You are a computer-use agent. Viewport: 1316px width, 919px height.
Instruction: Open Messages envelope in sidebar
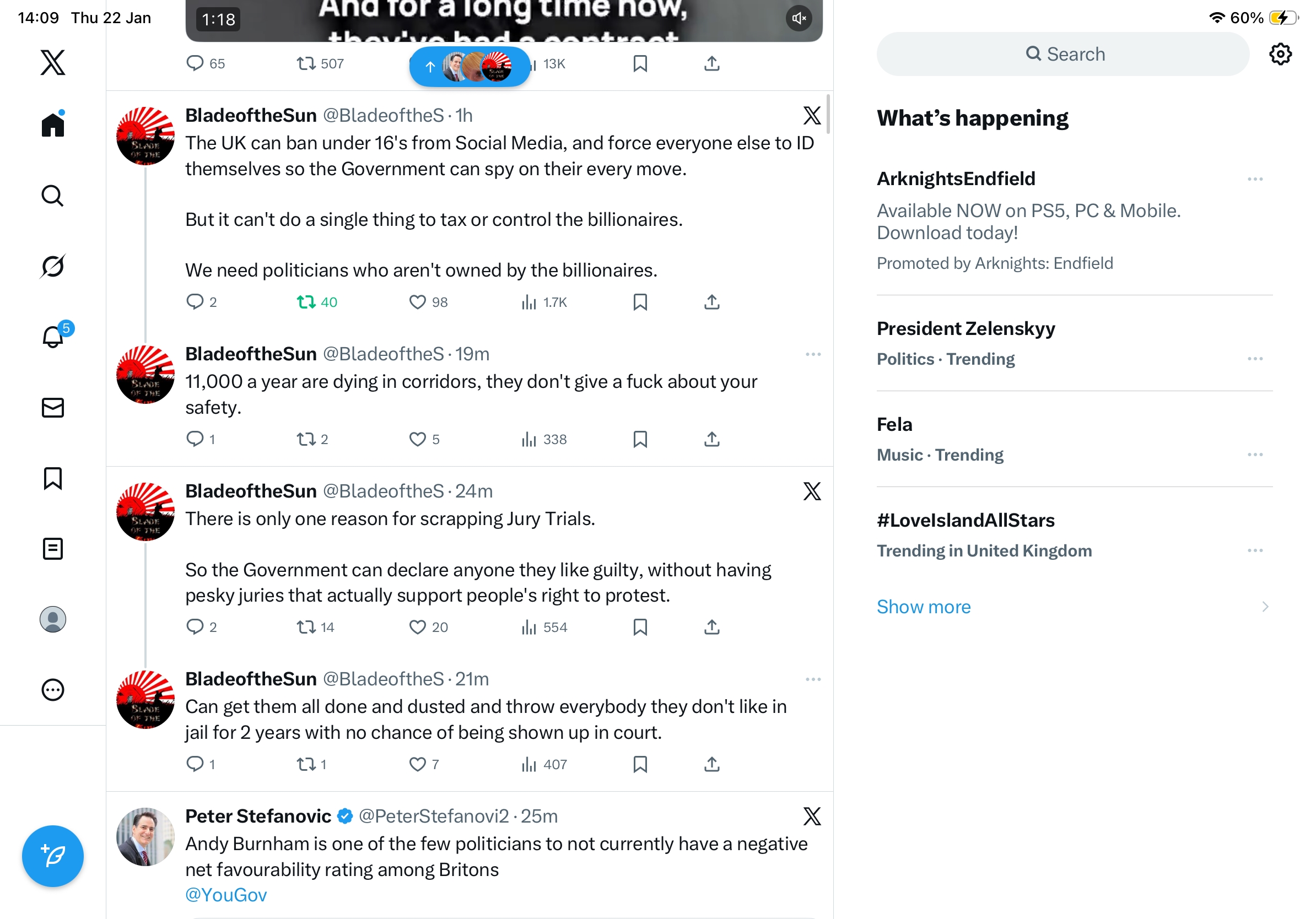tap(53, 408)
